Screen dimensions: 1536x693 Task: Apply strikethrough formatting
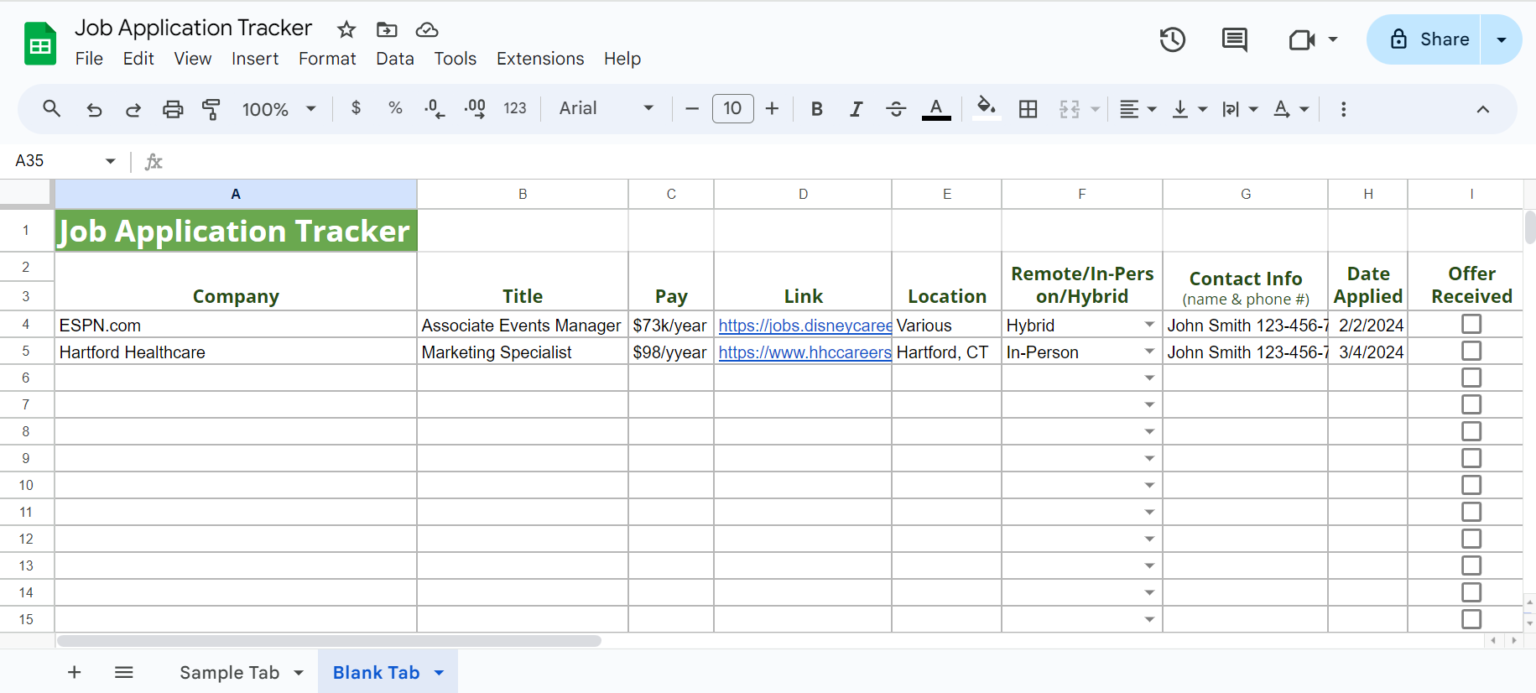895,108
